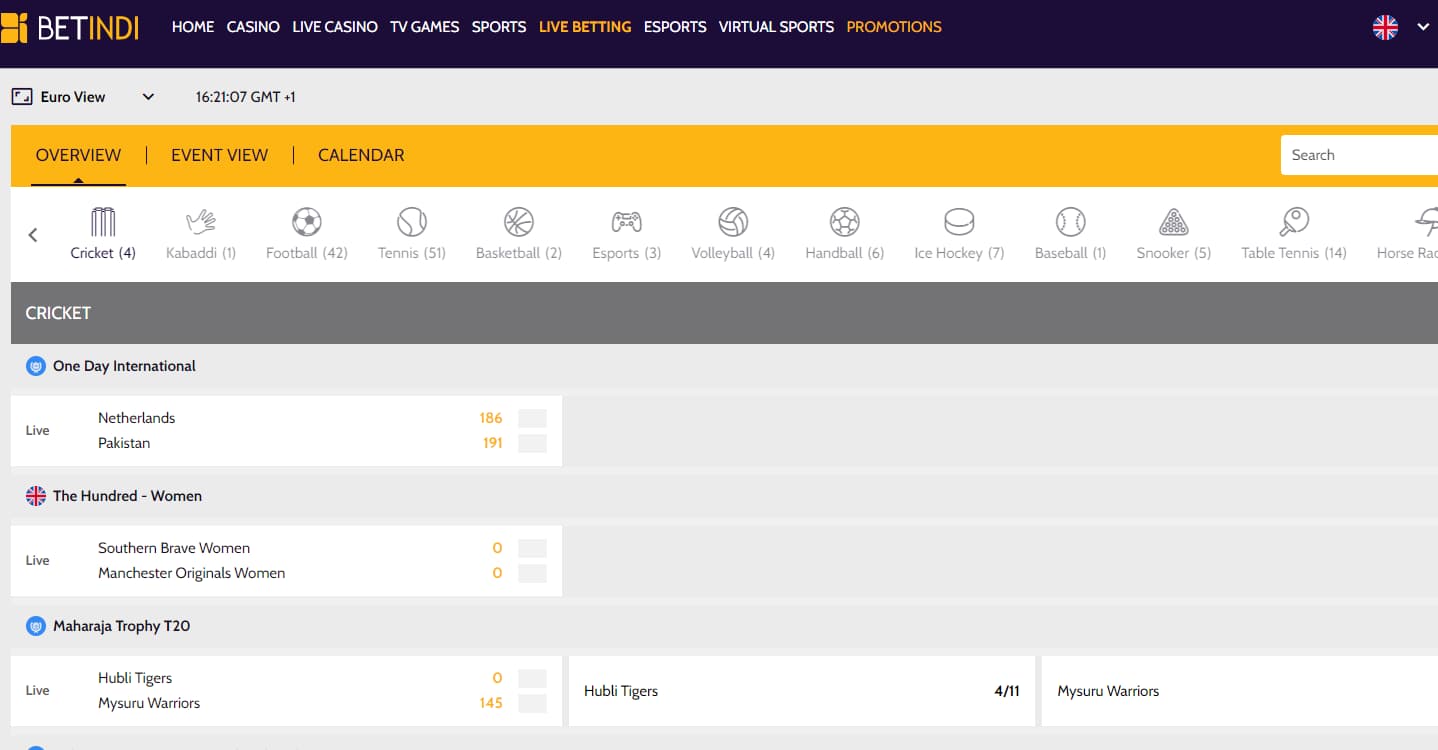1438x750 pixels.
Task: Expand the language selector chevron
Action: click(x=1424, y=28)
